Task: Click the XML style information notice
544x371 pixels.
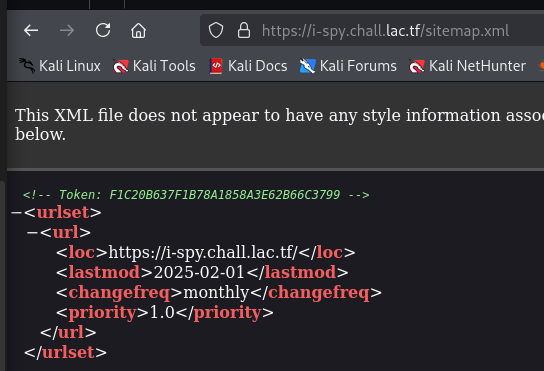Action: [x=279, y=125]
